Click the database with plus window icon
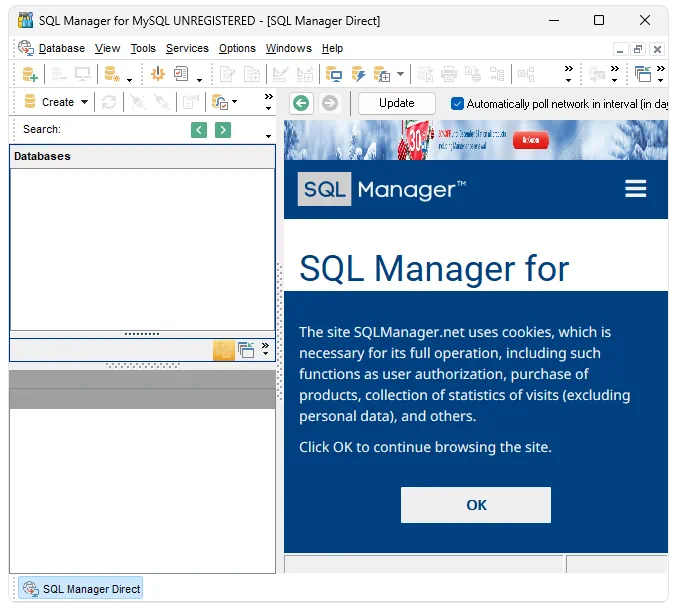The height and width of the screenshot is (612, 675). [381, 74]
